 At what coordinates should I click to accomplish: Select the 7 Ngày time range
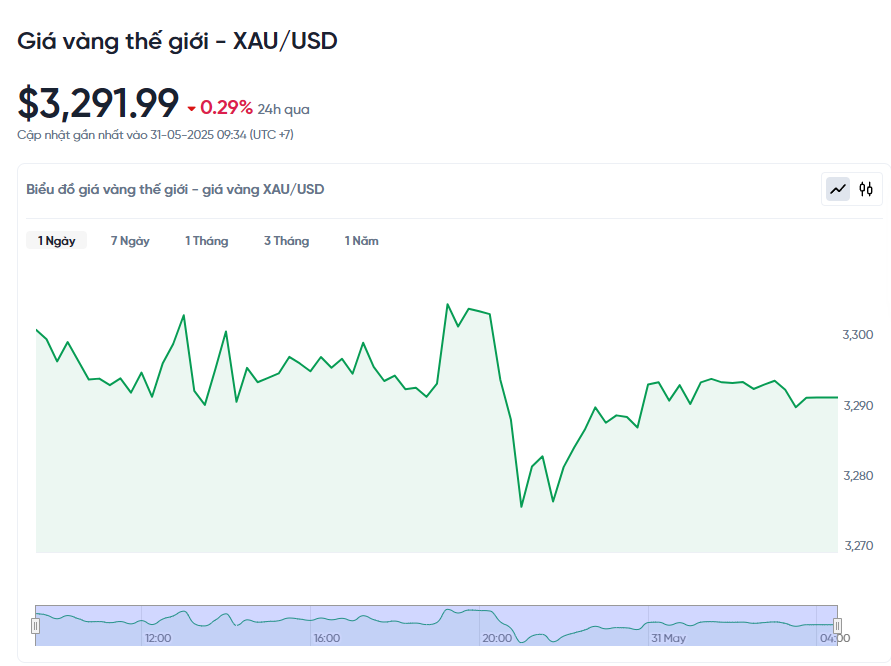tap(130, 240)
